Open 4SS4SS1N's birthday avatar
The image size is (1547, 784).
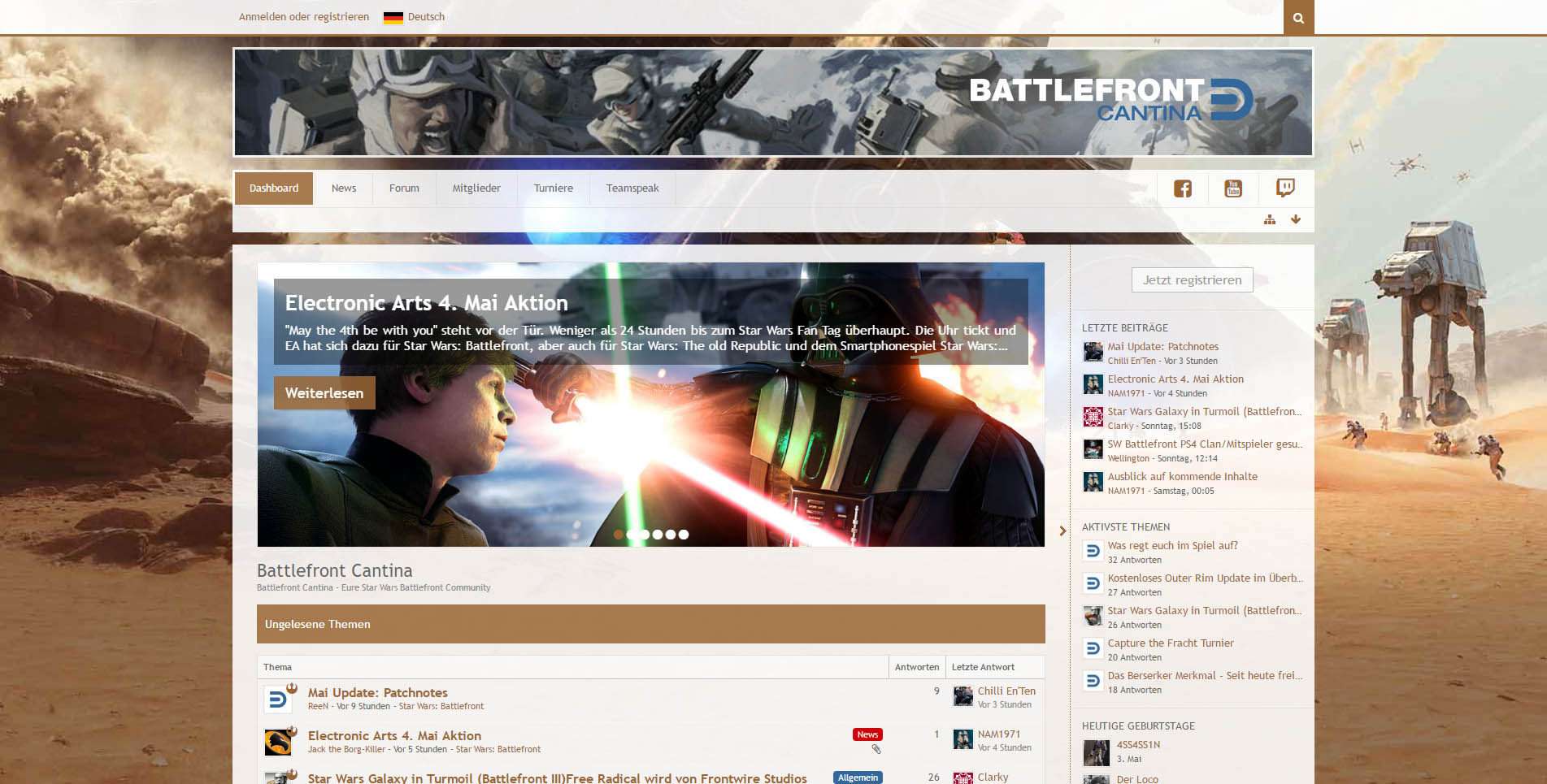pyautogui.click(x=1097, y=753)
